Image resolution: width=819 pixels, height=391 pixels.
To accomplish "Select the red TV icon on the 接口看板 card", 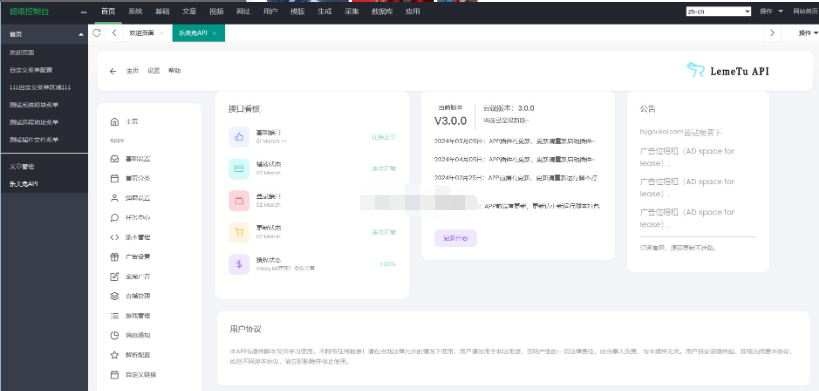I will click(x=239, y=201).
